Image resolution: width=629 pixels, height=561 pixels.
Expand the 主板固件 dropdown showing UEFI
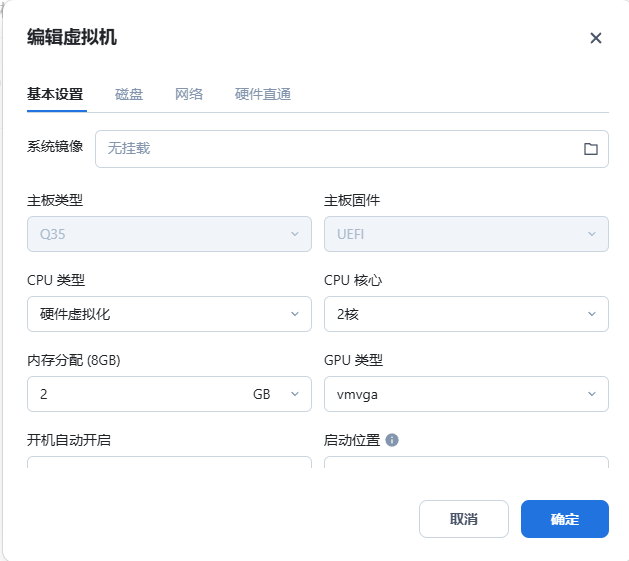click(x=466, y=234)
